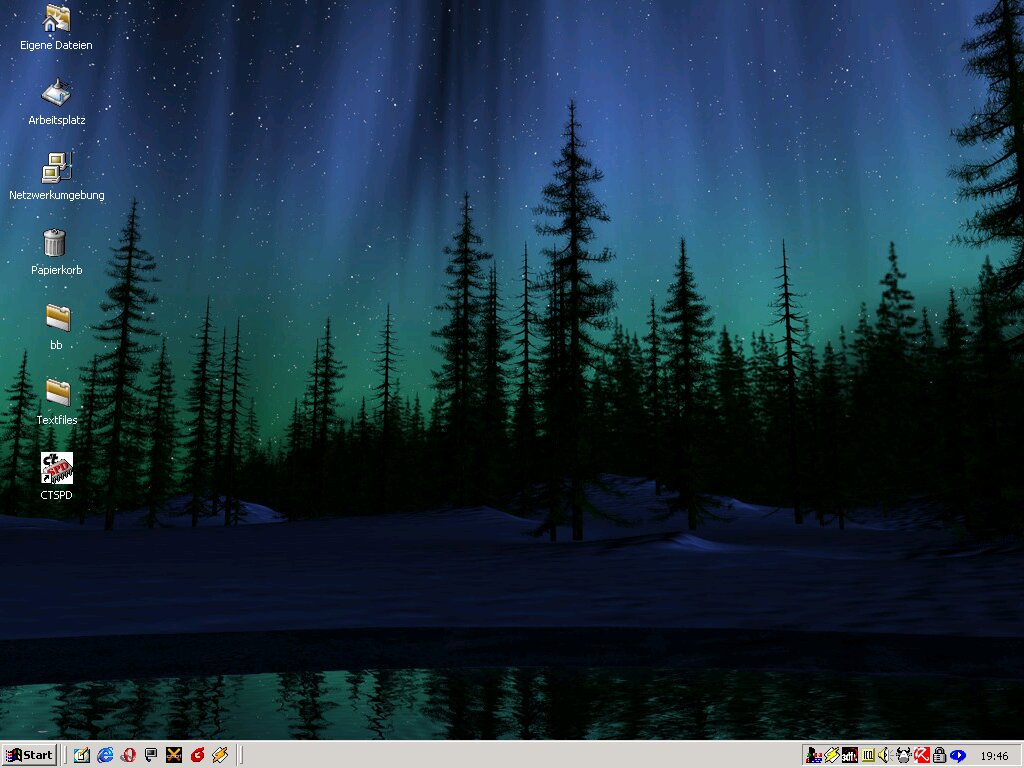Viewport: 1024px width, 768px height.
Task: Click the monitor quick launch icon
Action: point(151,755)
